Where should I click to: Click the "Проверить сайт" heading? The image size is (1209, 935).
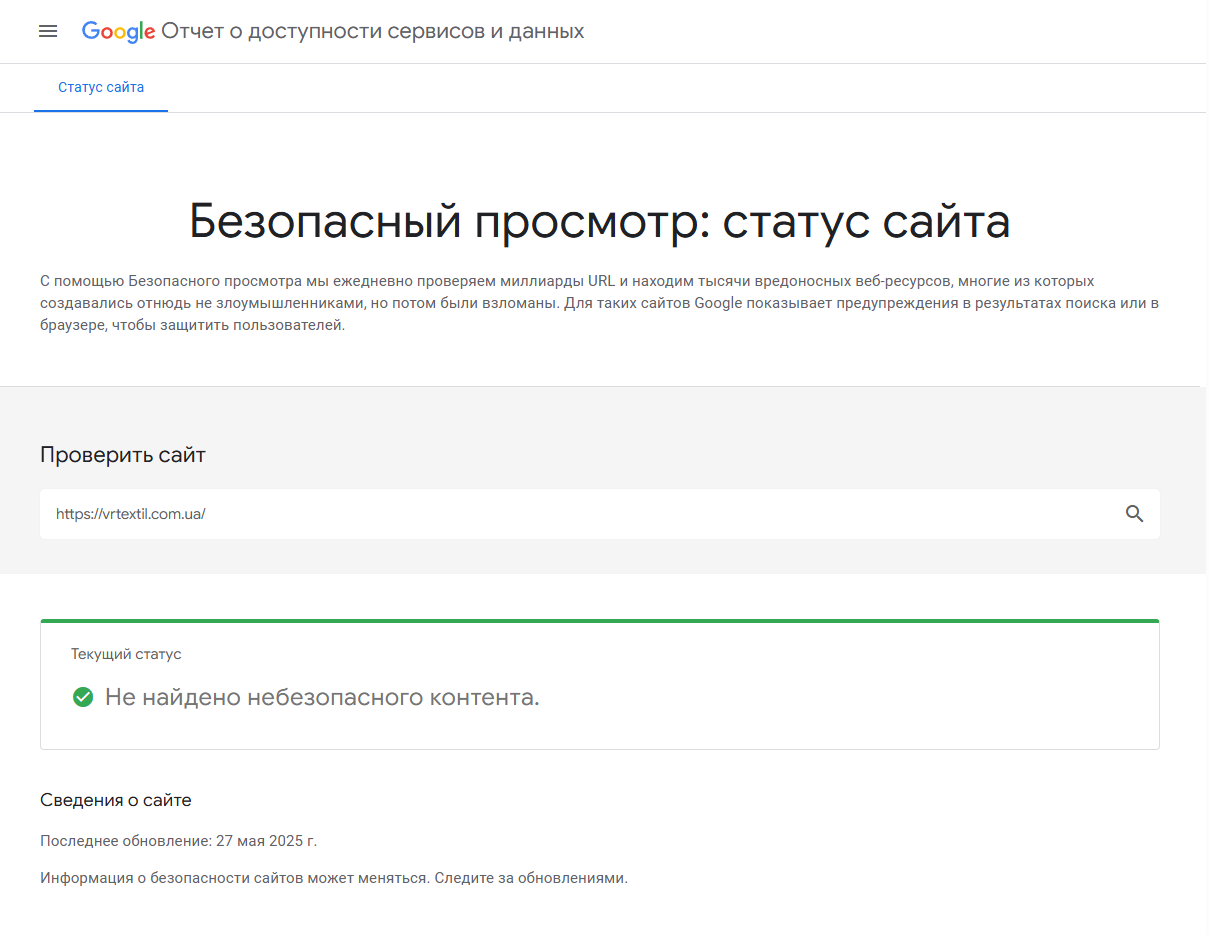pos(123,455)
